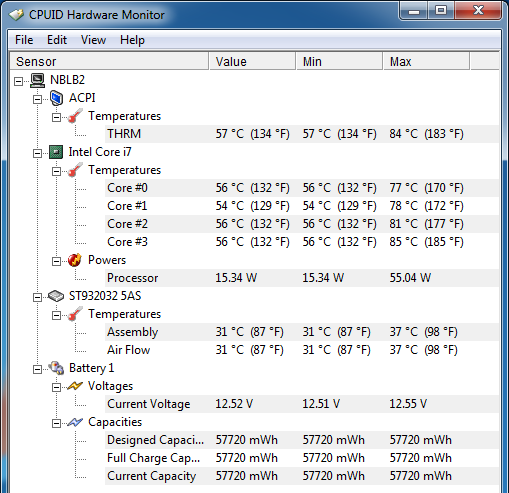Viewport: 509px width, 493px height.
Task: Click the Sensor column header
Action: point(109,61)
